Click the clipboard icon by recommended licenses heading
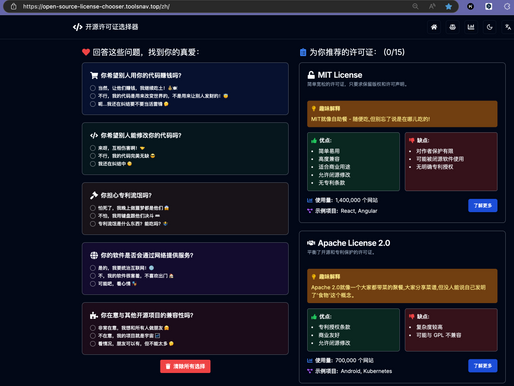 (303, 52)
